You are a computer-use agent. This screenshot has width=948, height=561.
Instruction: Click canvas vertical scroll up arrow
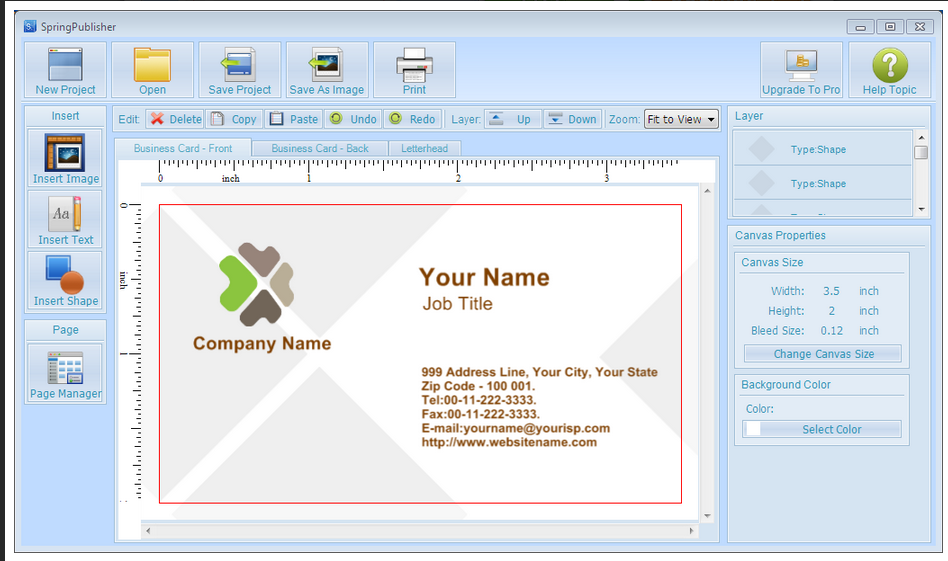(x=707, y=191)
